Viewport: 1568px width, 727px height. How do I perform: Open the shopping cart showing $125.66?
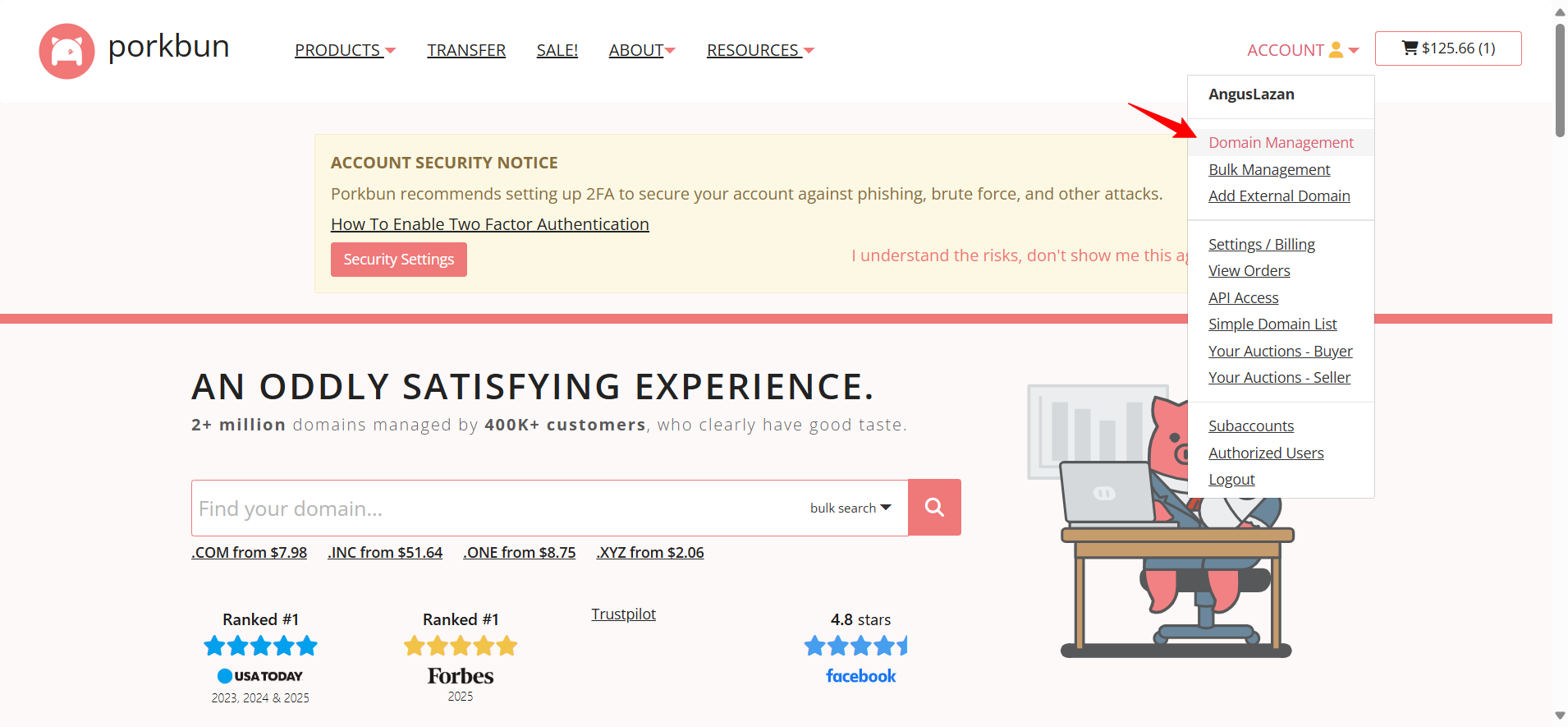coord(1448,48)
